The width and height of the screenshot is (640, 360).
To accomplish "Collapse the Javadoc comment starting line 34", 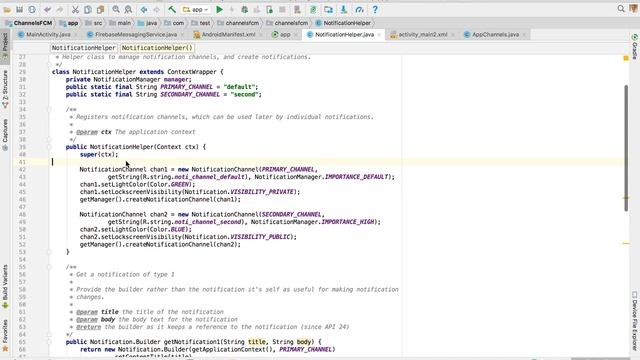I will point(49,109).
